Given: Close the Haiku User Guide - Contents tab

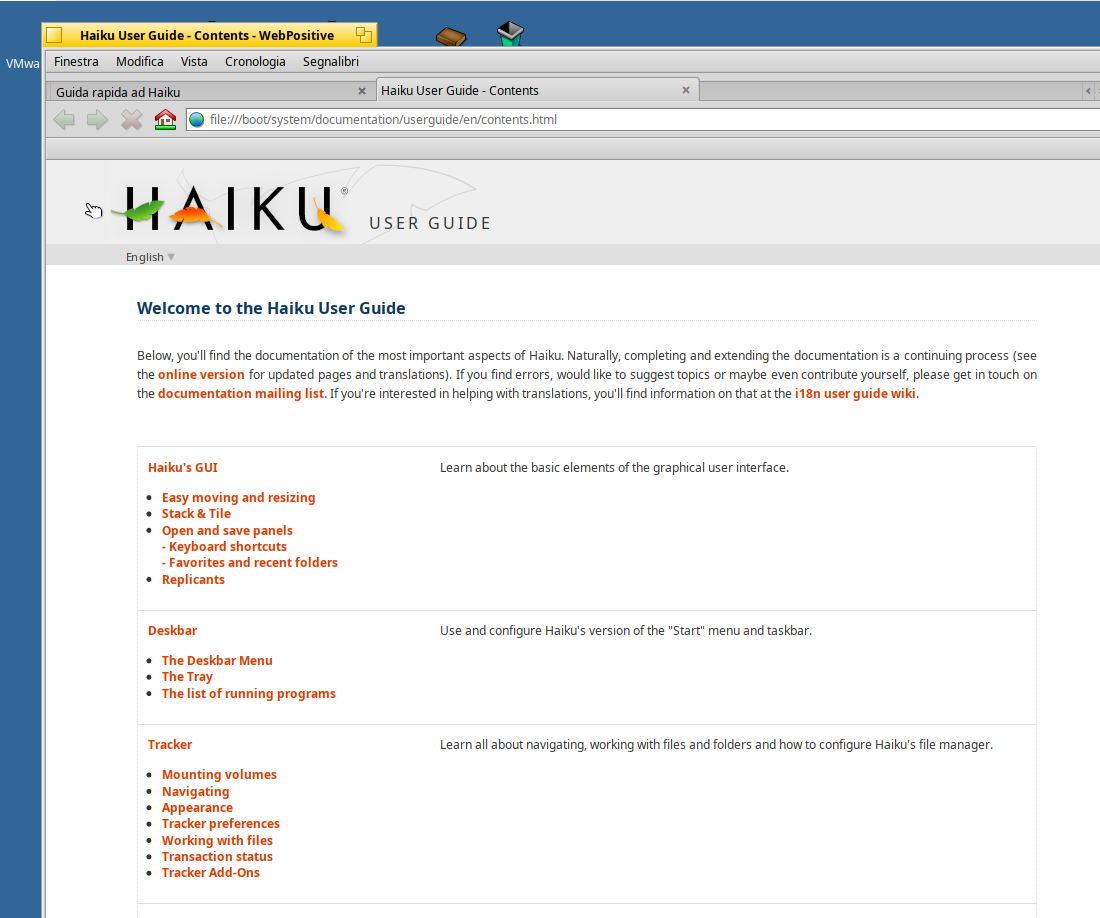Looking at the screenshot, I should [x=686, y=90].
